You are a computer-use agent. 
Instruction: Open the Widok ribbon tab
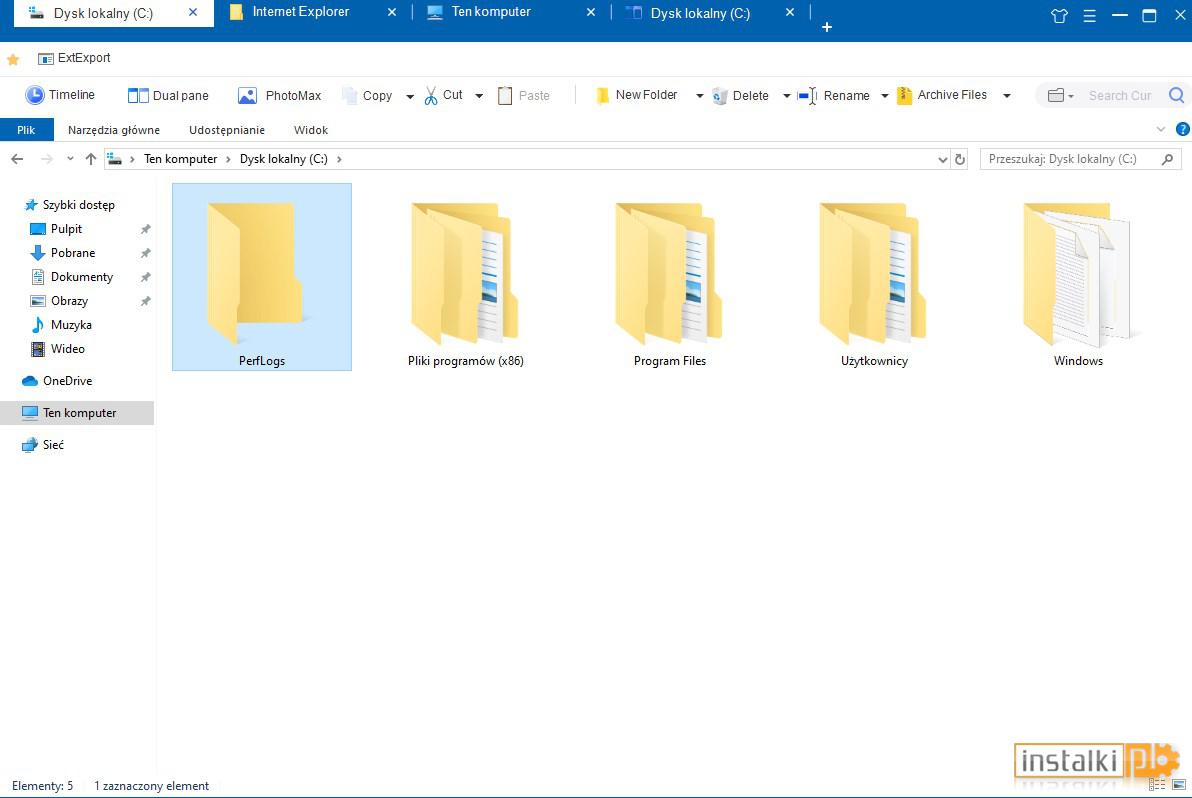pos(311,130)
